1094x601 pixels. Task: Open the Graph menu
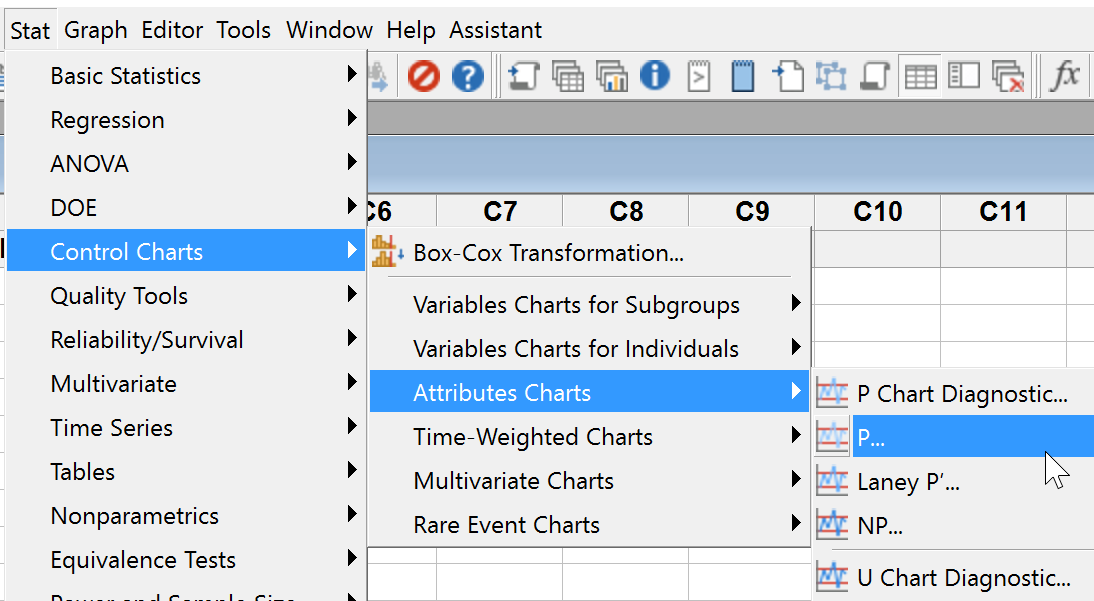[95, 30]
